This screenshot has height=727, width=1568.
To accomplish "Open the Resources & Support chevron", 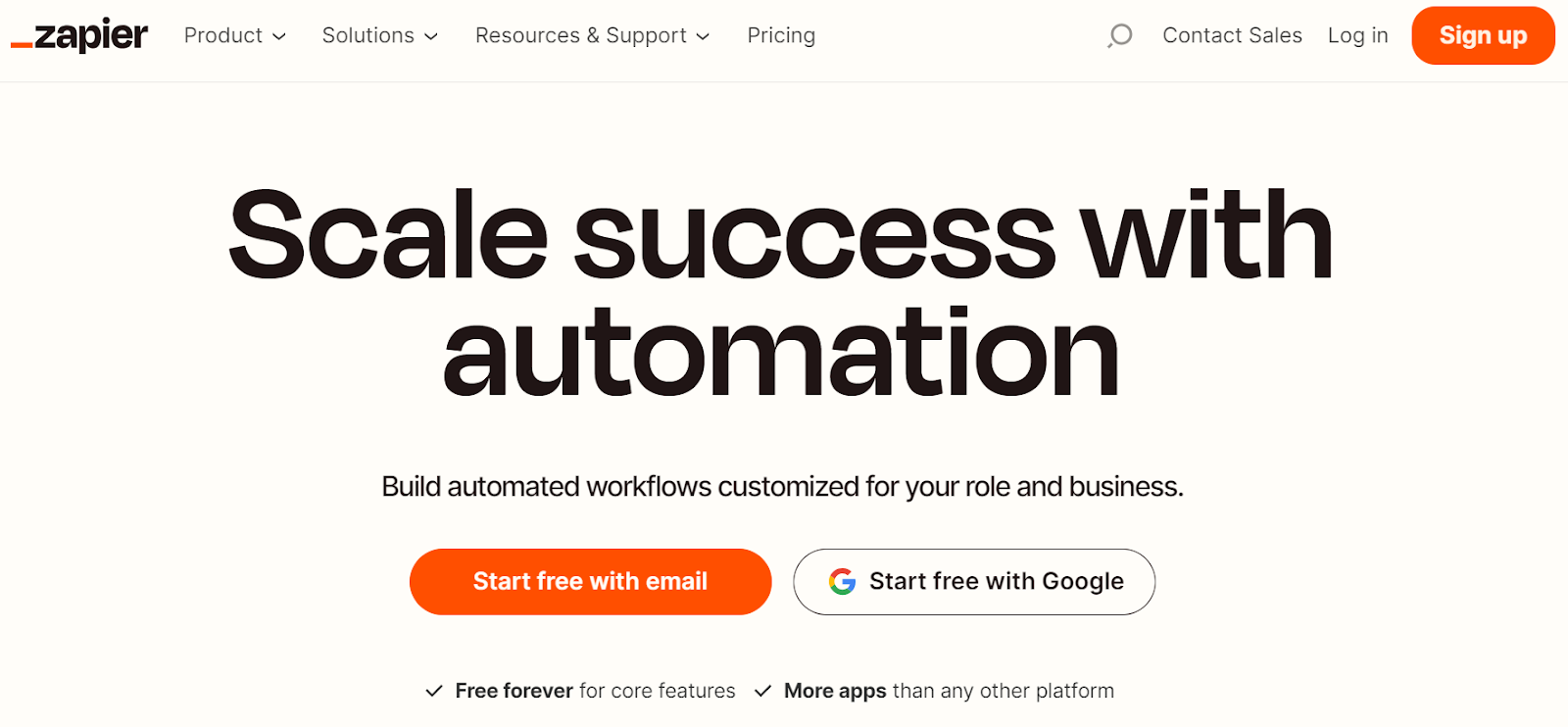I will 703,36.
